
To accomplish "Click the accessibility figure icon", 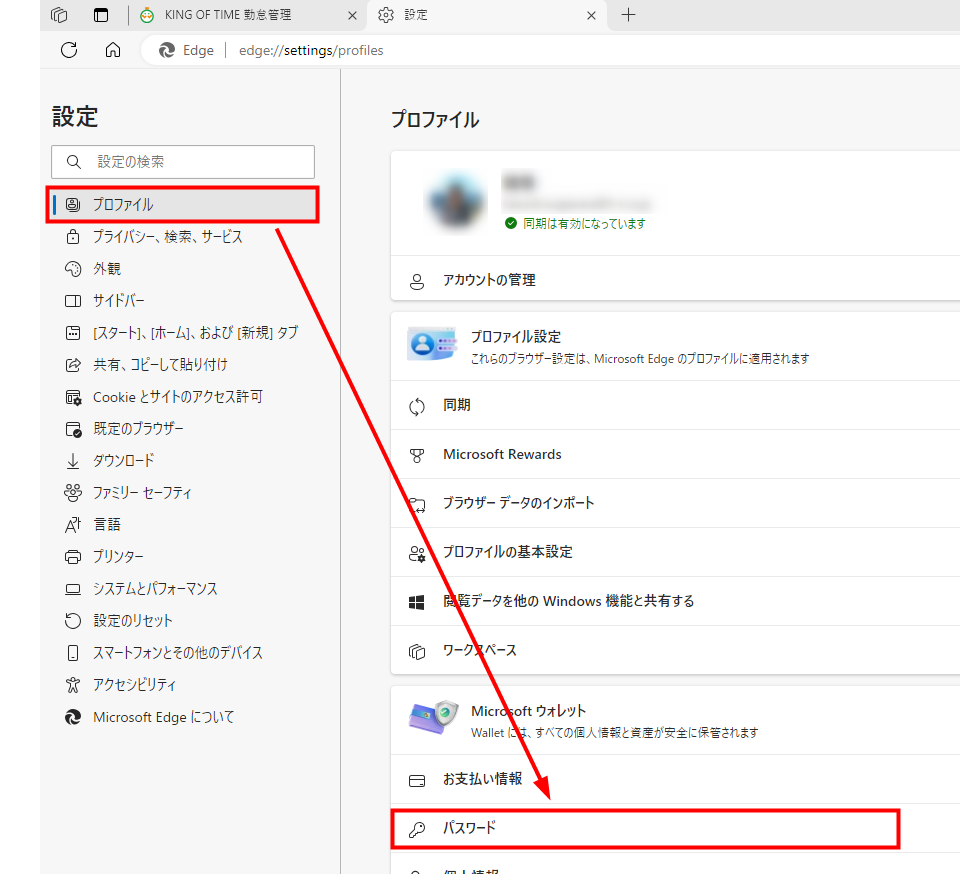I will 73,685.
